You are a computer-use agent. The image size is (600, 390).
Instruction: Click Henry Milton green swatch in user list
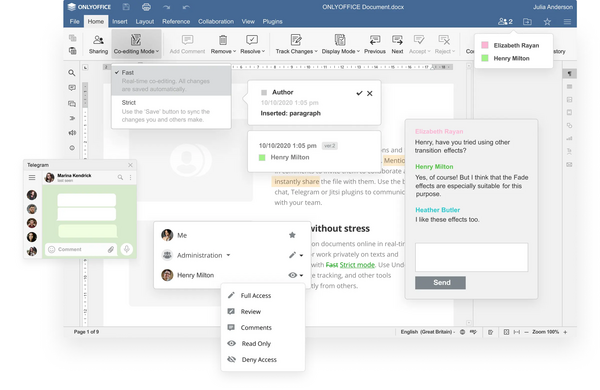click(x=485, y=58)
